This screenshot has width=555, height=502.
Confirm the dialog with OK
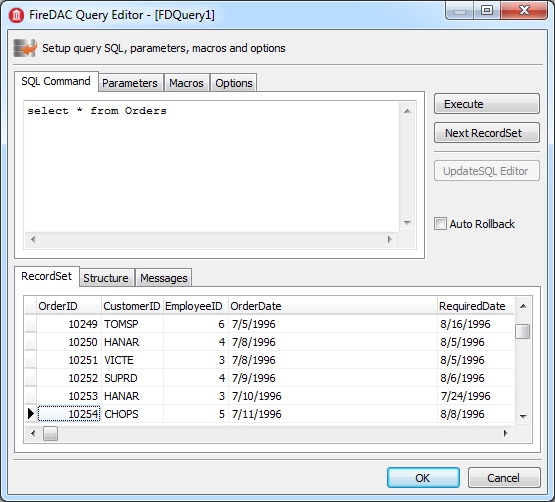pyautogui.click(x=423, y=478)
